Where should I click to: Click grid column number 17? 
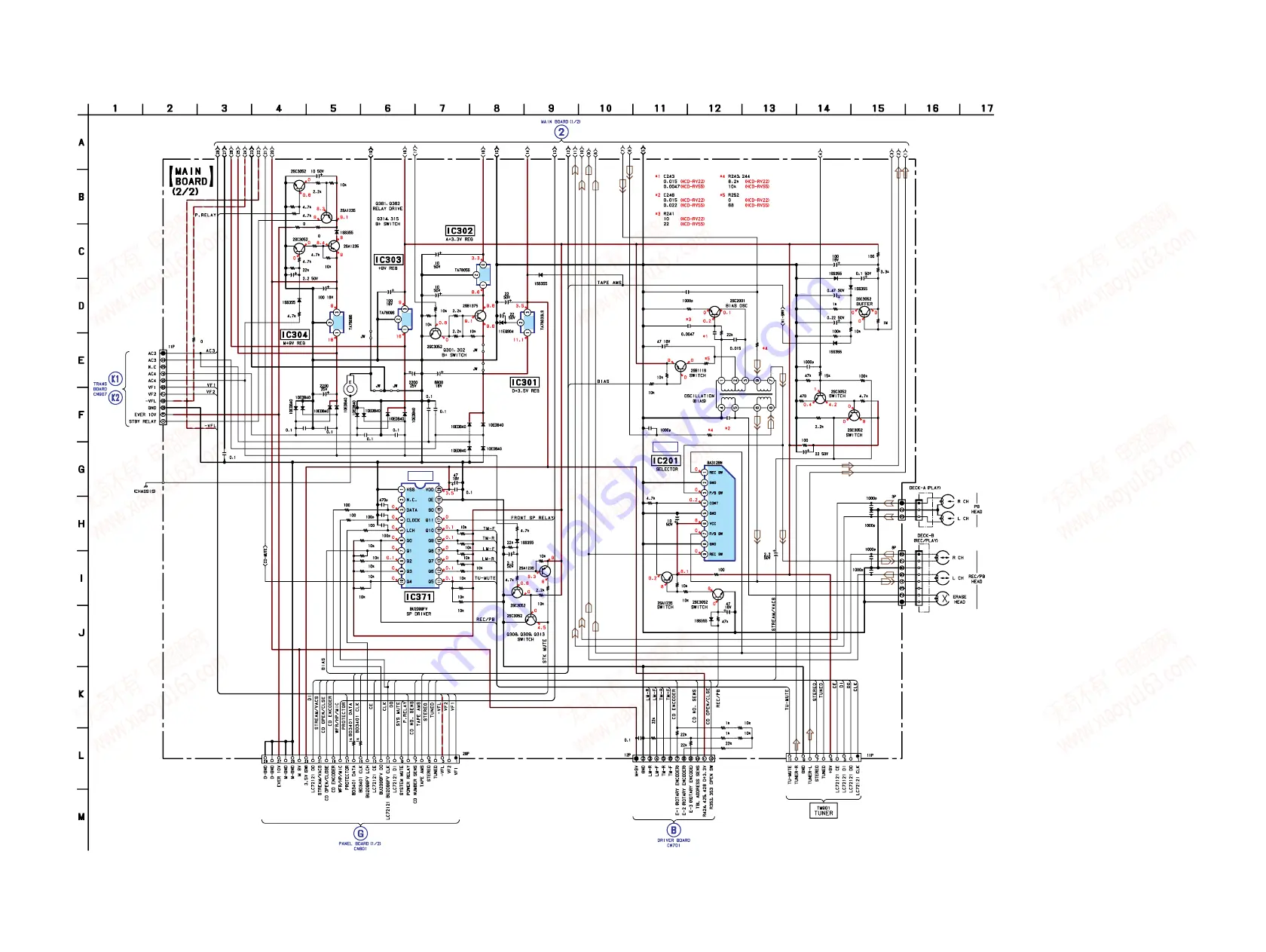(x=986, y=109)
